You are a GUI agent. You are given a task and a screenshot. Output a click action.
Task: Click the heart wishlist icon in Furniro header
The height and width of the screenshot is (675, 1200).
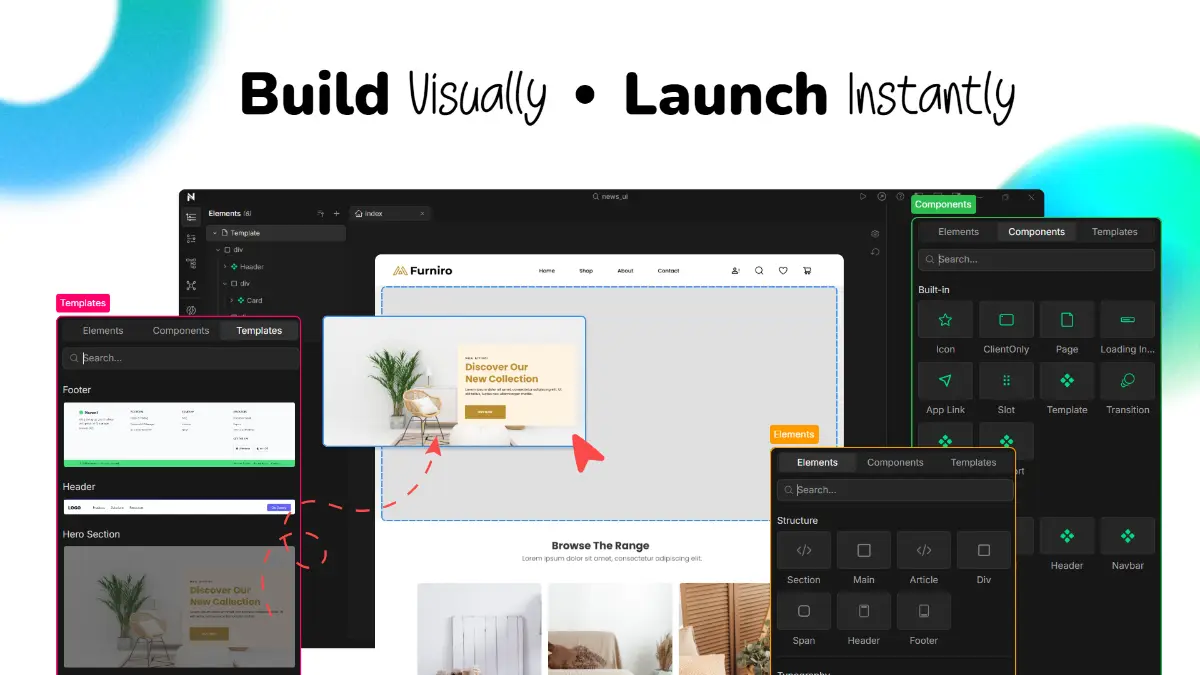pos(783,271)
